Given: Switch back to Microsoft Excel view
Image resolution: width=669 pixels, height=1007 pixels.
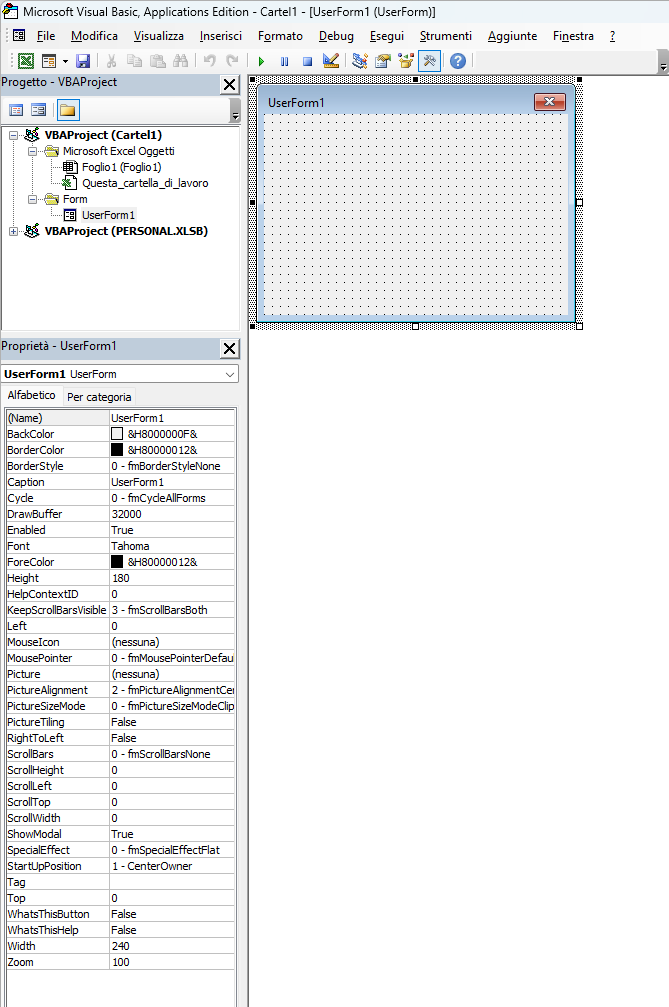Looking at the screenshot, I should pyautogui.click(x=26, y=61).
